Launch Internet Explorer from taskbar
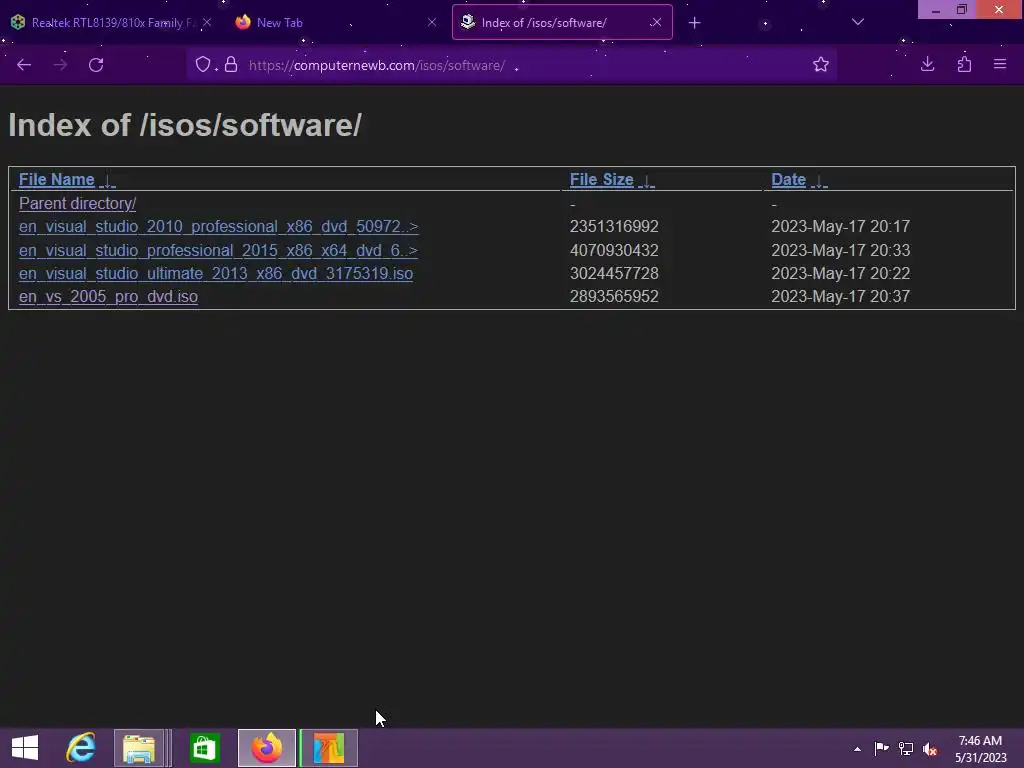The width and height of the screenshot is (1024, 768). pos(81,748)
